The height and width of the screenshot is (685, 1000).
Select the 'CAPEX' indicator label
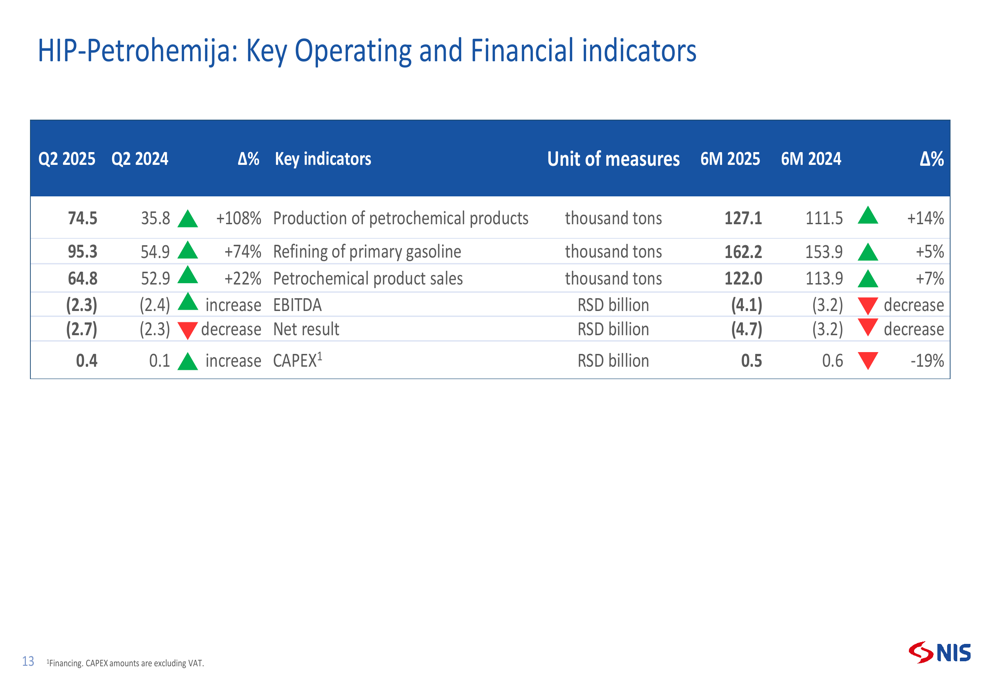(x=297, y=360)
